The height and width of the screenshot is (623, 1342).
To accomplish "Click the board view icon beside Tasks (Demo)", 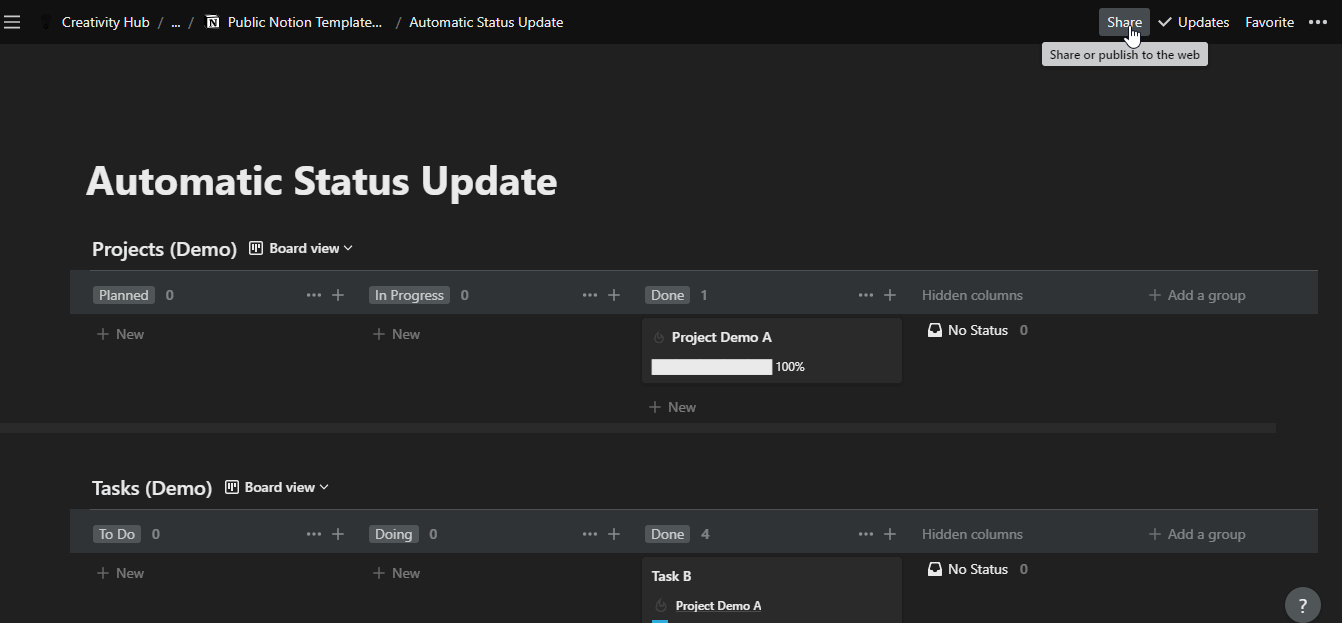I will 230,487.
